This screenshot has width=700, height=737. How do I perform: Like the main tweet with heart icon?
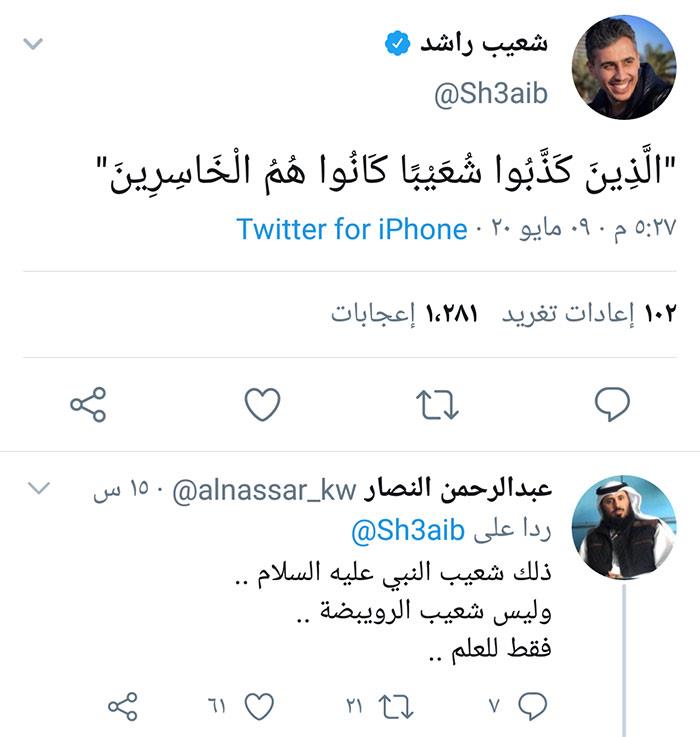click(263, 404)
